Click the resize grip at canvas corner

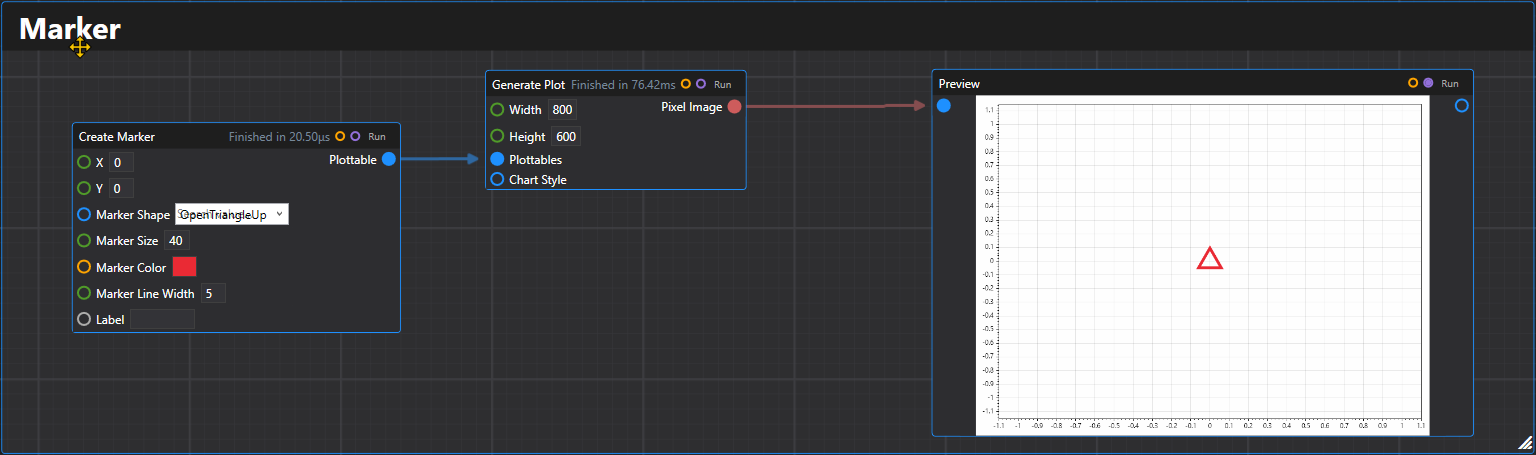(x=1525, y=442)
